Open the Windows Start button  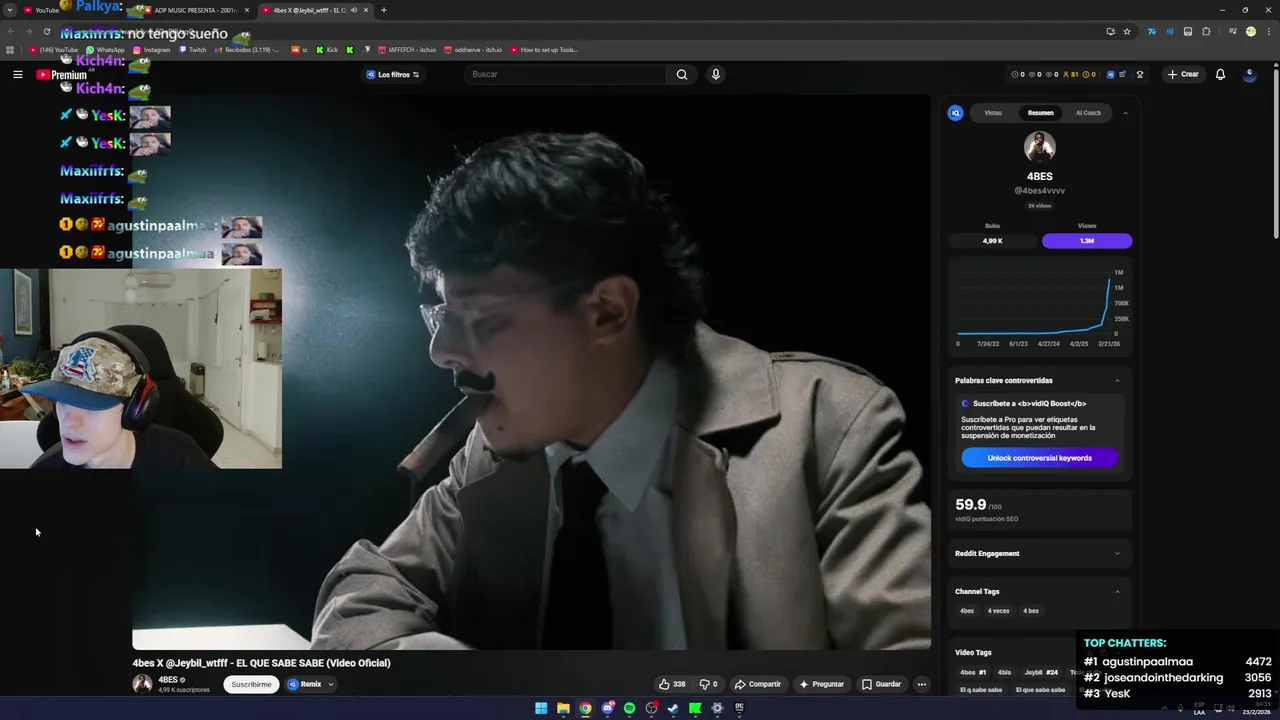(x=541, y=708)
